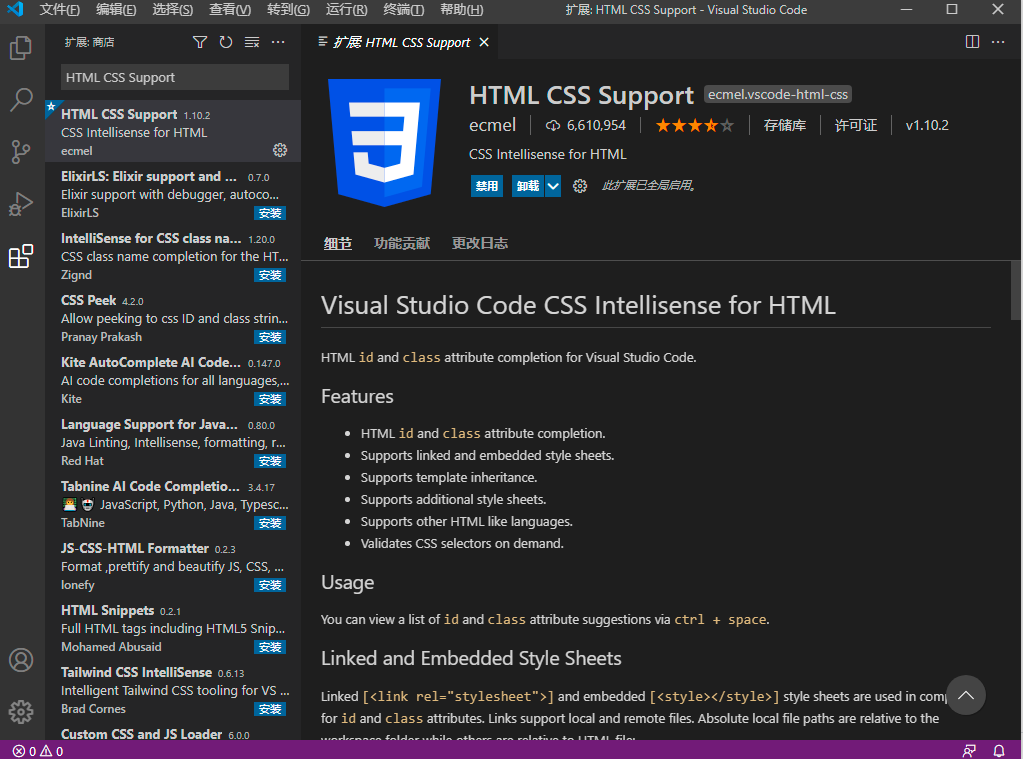
Task: Clear extensions search results icon
Action: [252, 42]
